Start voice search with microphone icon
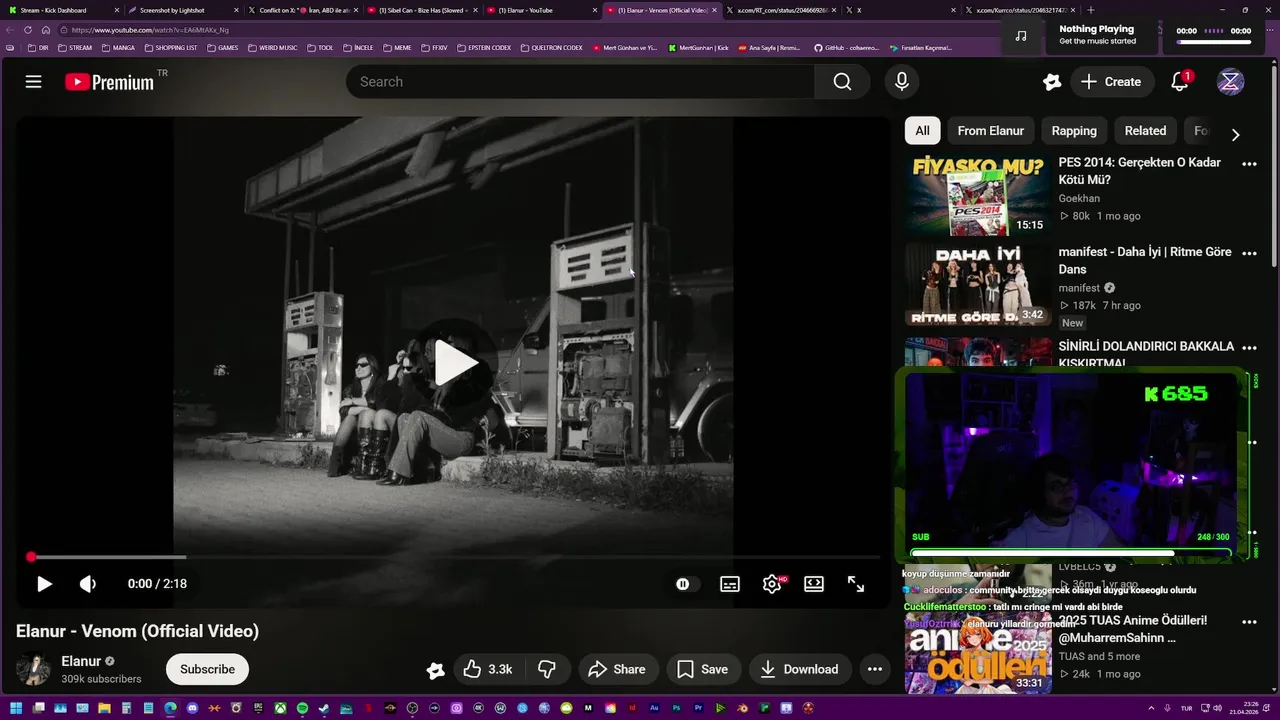The image size is (1280, 720). 901,82
